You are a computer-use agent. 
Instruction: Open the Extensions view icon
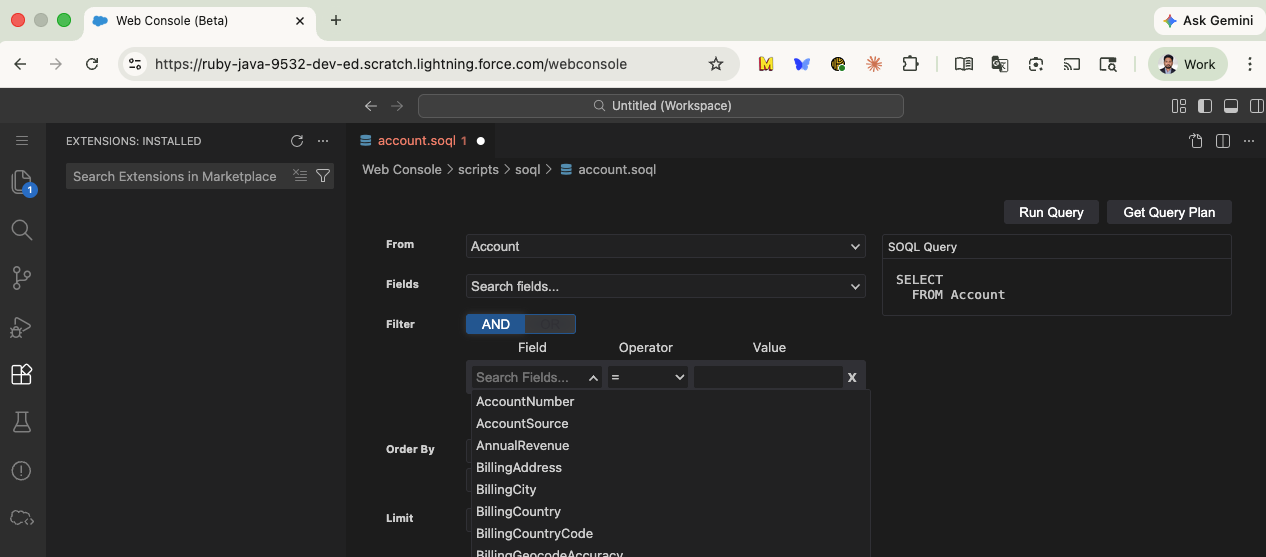(22, 374)
